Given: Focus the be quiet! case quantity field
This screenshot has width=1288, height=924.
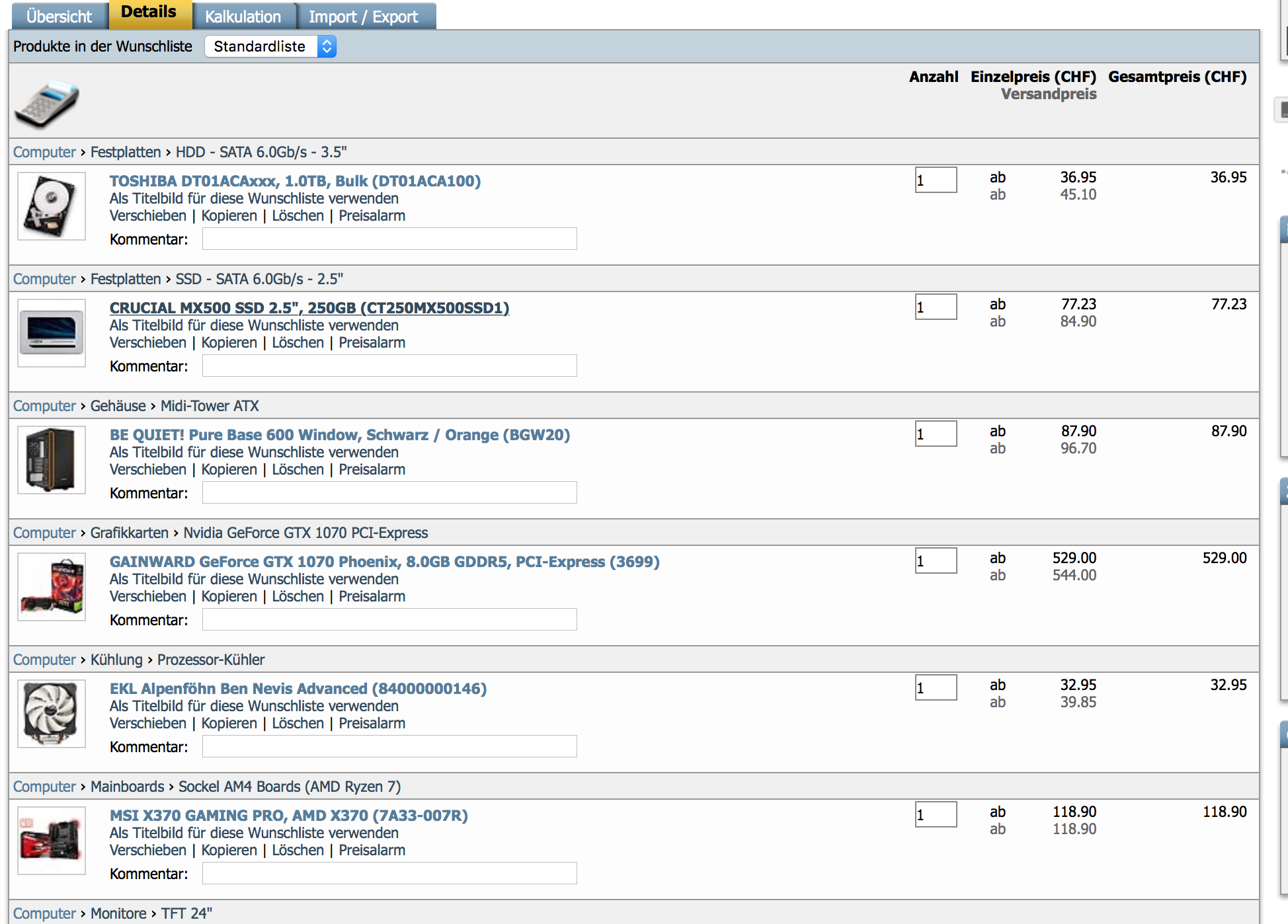Looking at the screenshot, I should coord(936,434).
